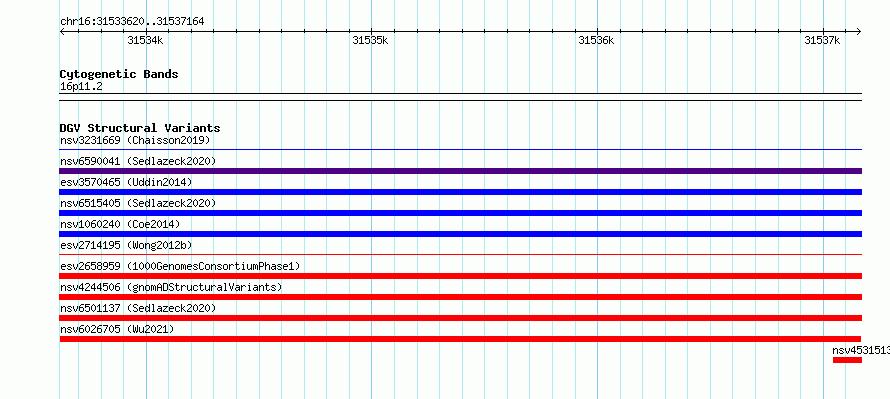Click the nsv3231669 (Chaisson2019) variant label
The height and width of the screenshot is (399, 890).
[x=135, y=140]
